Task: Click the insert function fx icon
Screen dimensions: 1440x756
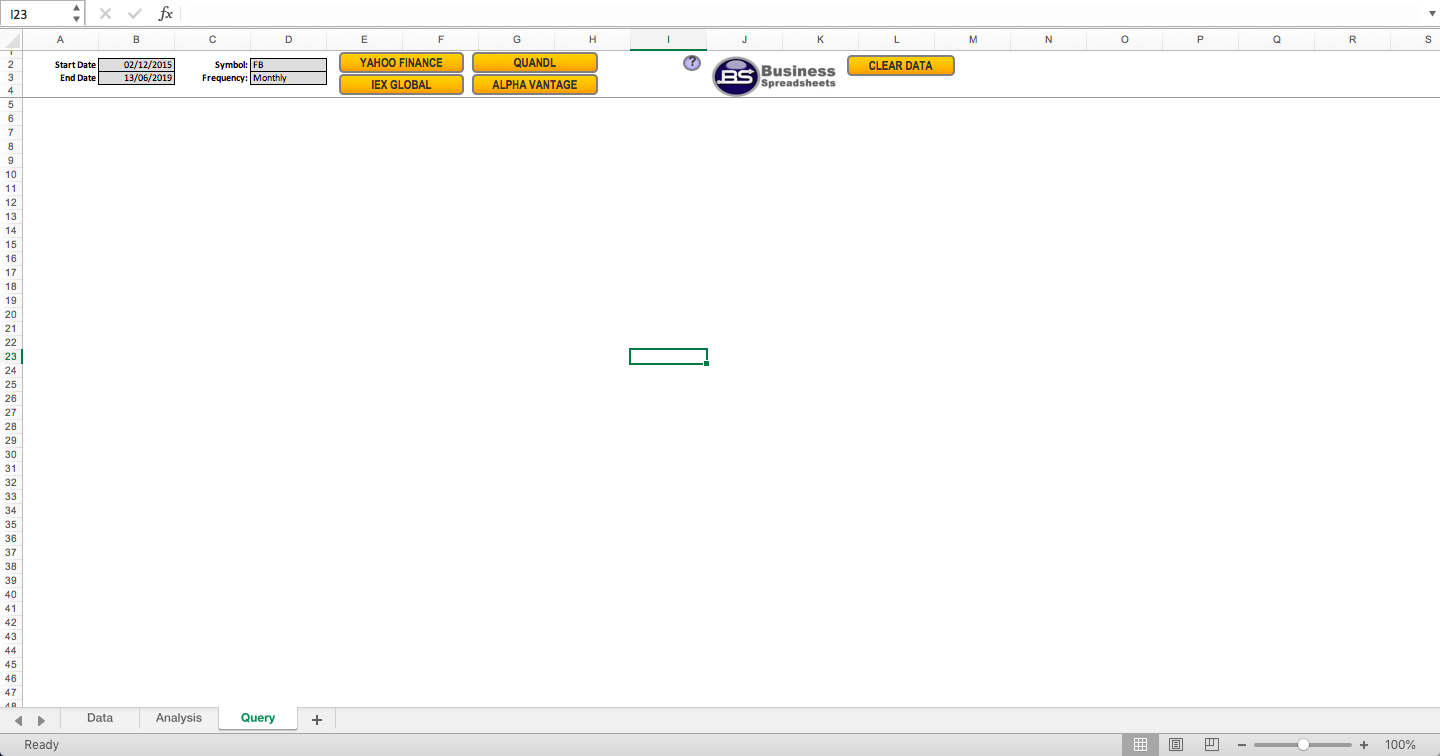Action: coord(166,14)
